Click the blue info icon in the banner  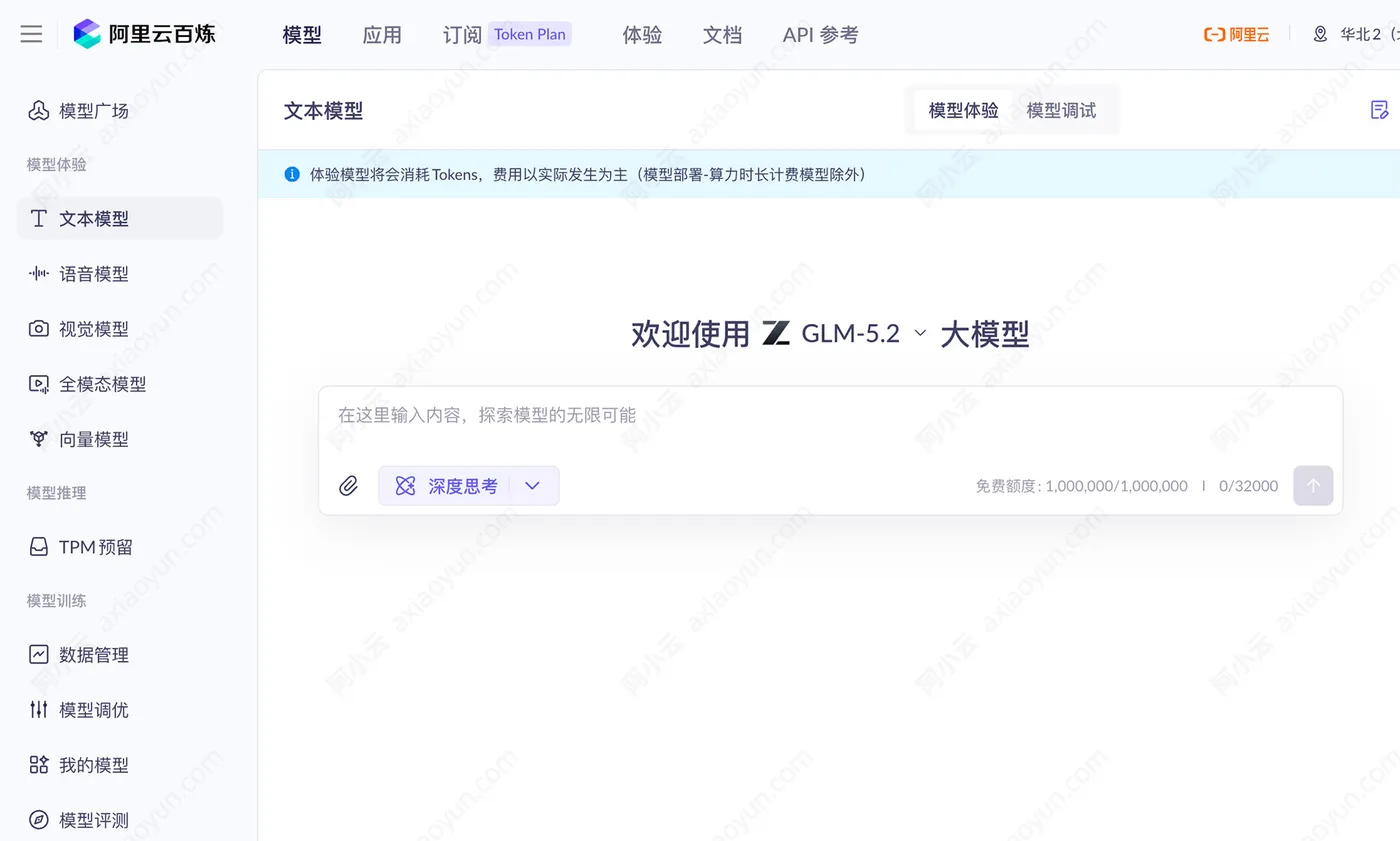[x=292, y=174]
